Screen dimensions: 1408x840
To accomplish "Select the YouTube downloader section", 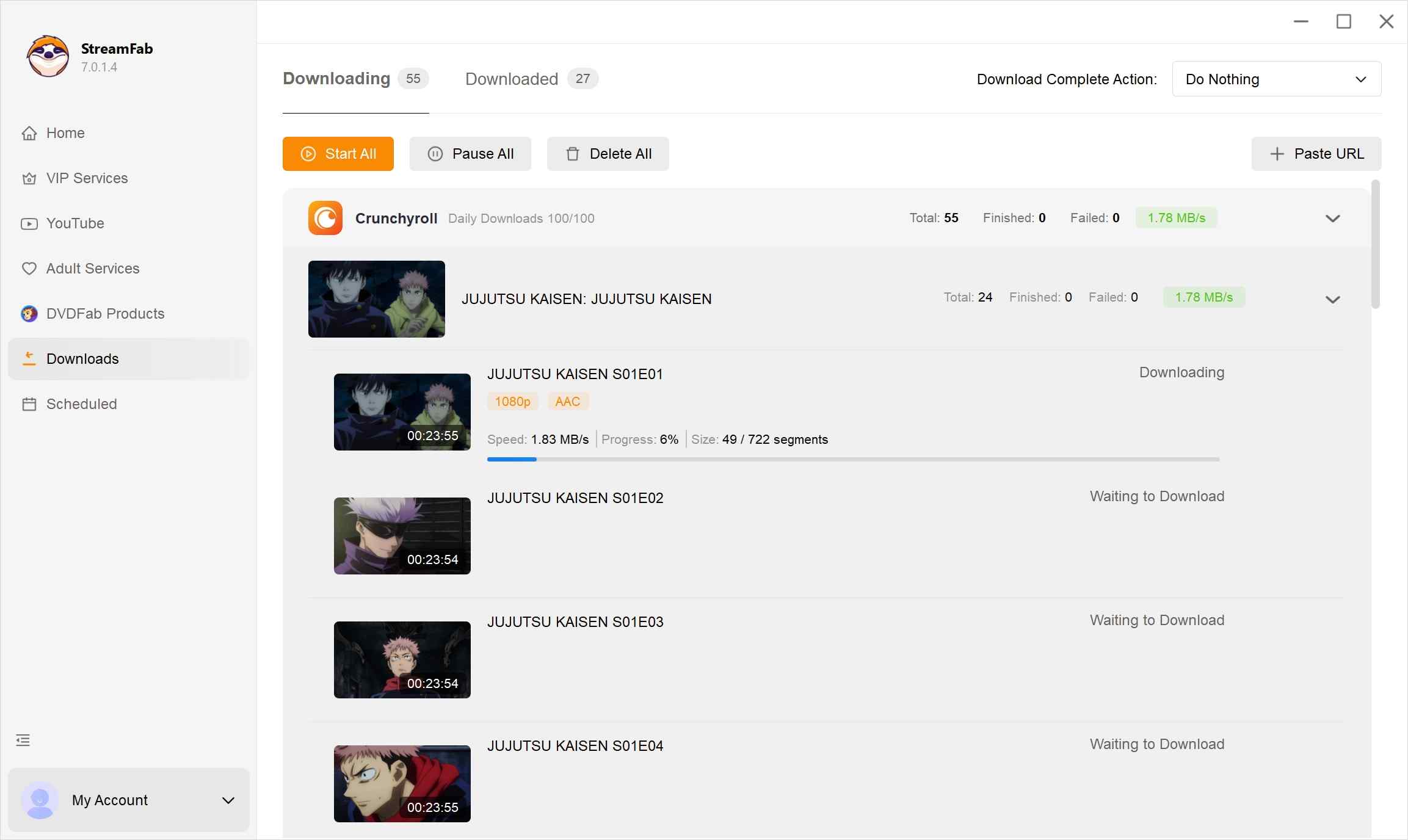I will tap(75, 223).
